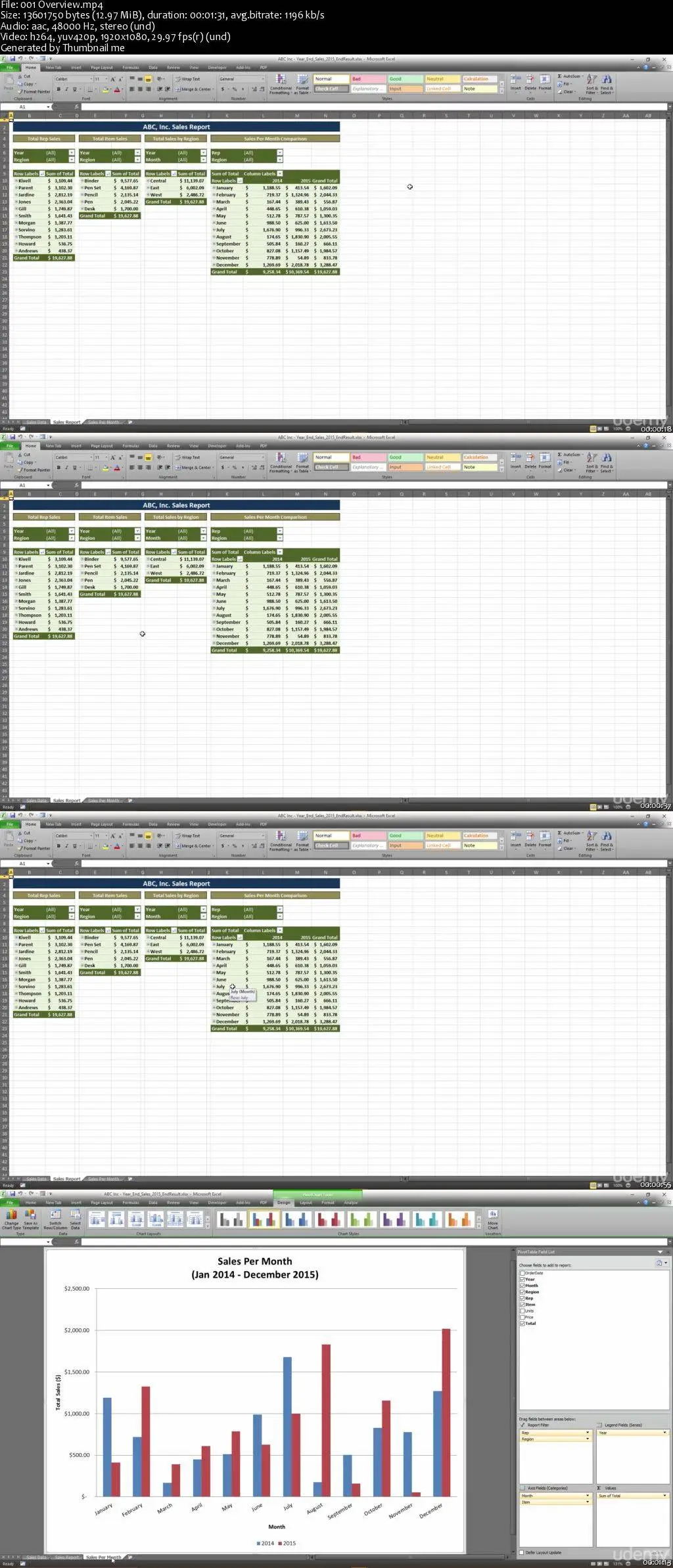Open the PivotTable Field List view options icon
Image resolution: width=673 pixels, height=1568 pixels.
661,1263
